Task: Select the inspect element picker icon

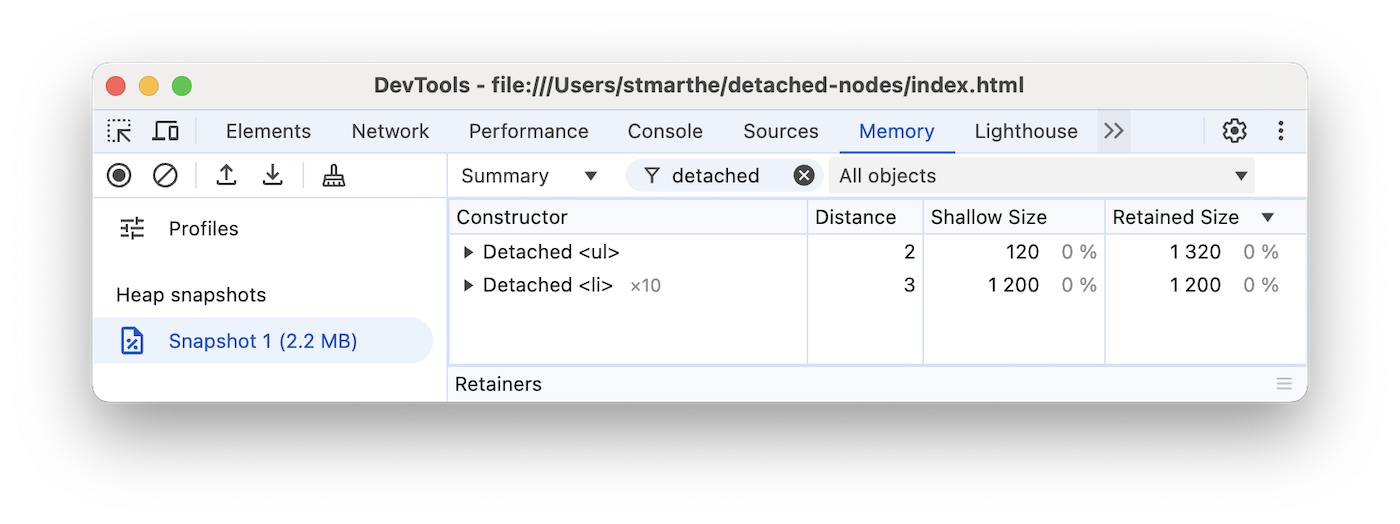Action: [120, 131]
